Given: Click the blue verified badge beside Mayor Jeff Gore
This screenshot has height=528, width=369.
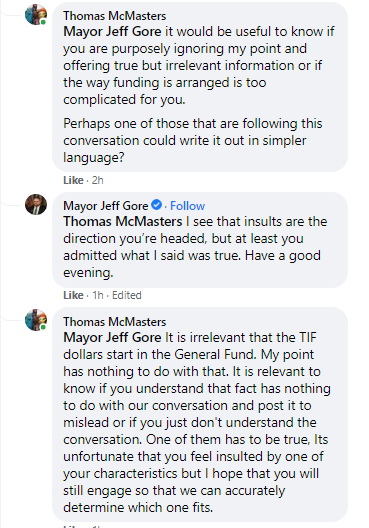Looking at the screenshot, I should click(156, 204).
